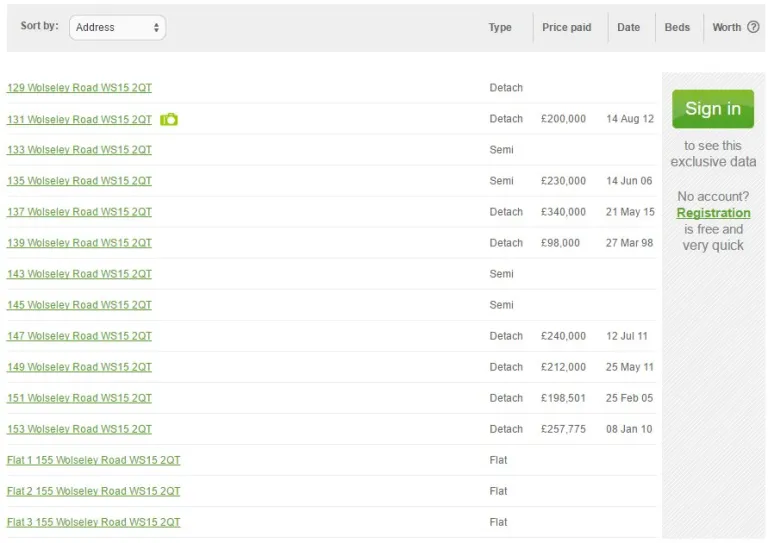Click the Type column header
This screenshot has width=768, height=543.
pos(500,27)
